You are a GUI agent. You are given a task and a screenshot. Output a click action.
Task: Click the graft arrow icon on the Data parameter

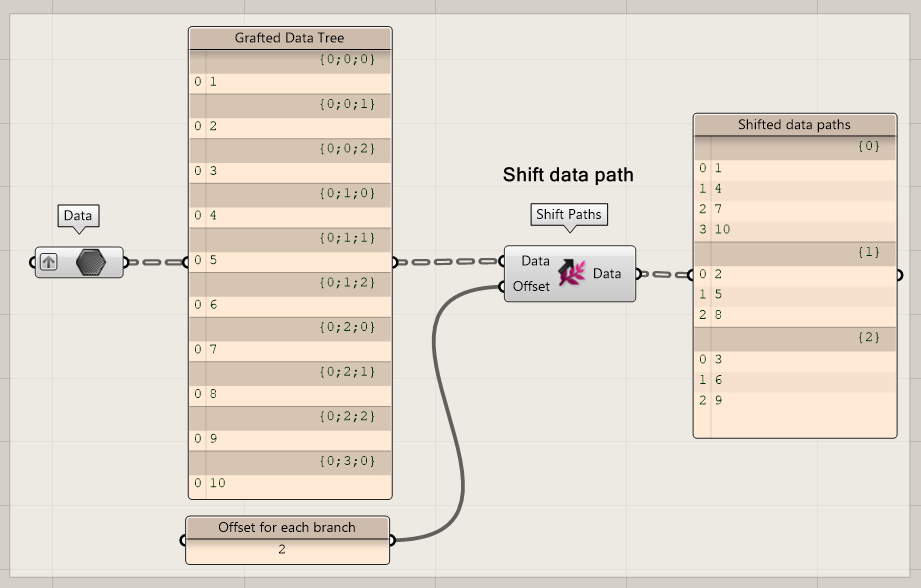[x=48, y=263]
